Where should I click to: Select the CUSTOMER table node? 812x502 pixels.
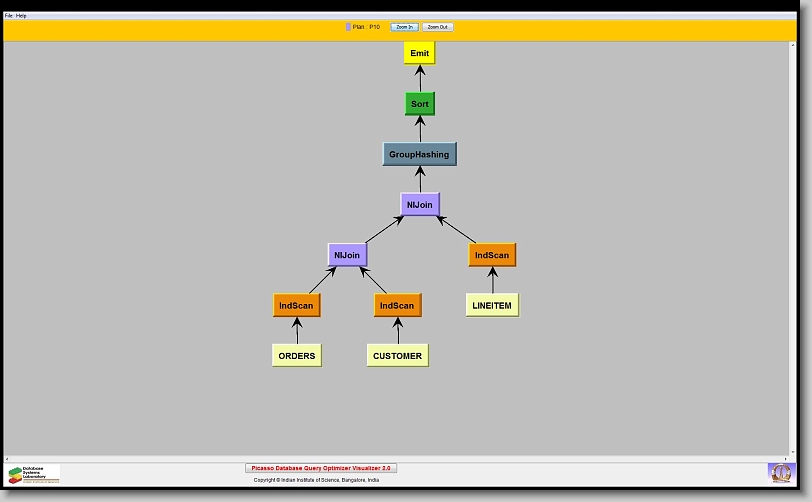(397, 355)
